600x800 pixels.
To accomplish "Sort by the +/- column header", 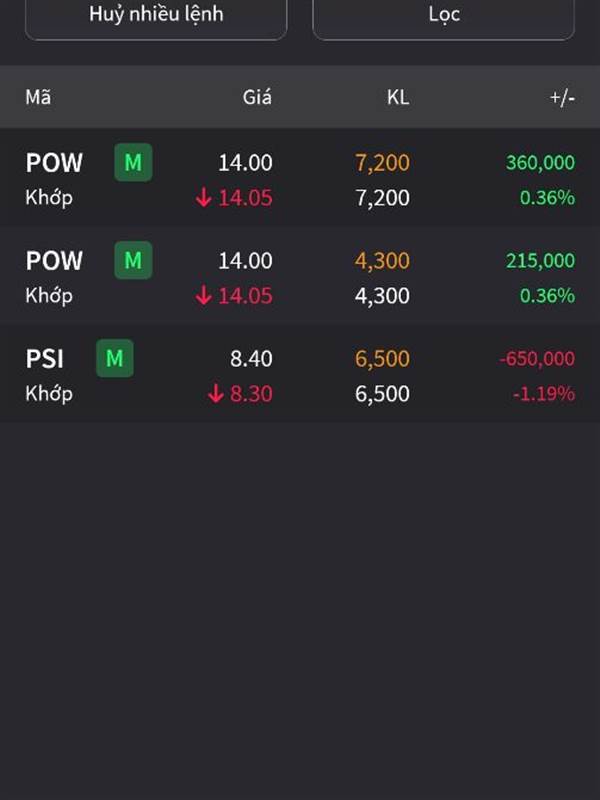I will click(562, 97).
